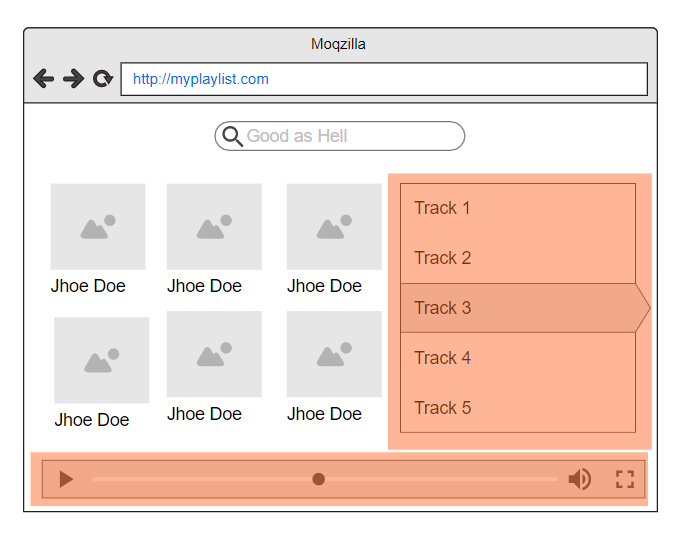Reload the page with the refresh icon
The width and height of the screenshot is (675, 543).
103,78
